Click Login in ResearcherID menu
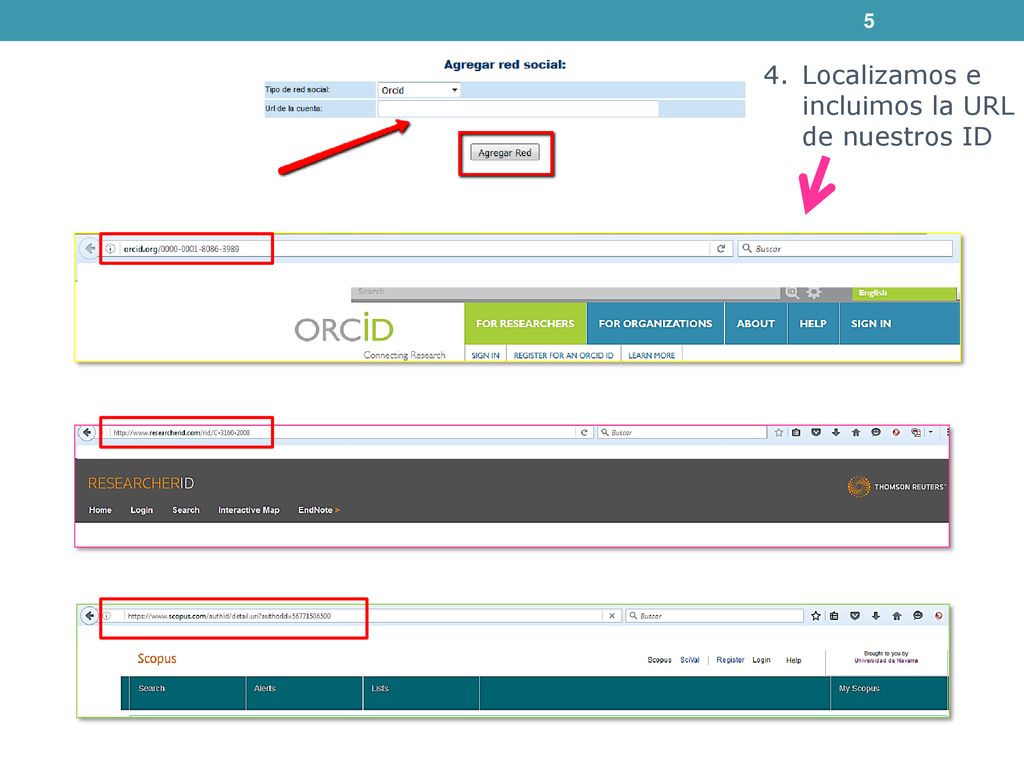Image resolution: width=1024 pixels, height=768 pixels. (141, 510)
